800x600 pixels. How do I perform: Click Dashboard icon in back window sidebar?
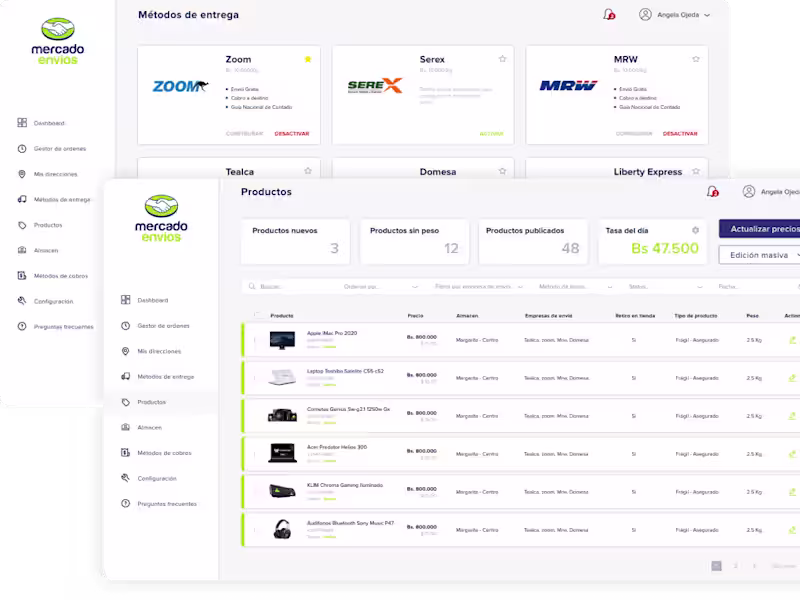tap(22, 122)
